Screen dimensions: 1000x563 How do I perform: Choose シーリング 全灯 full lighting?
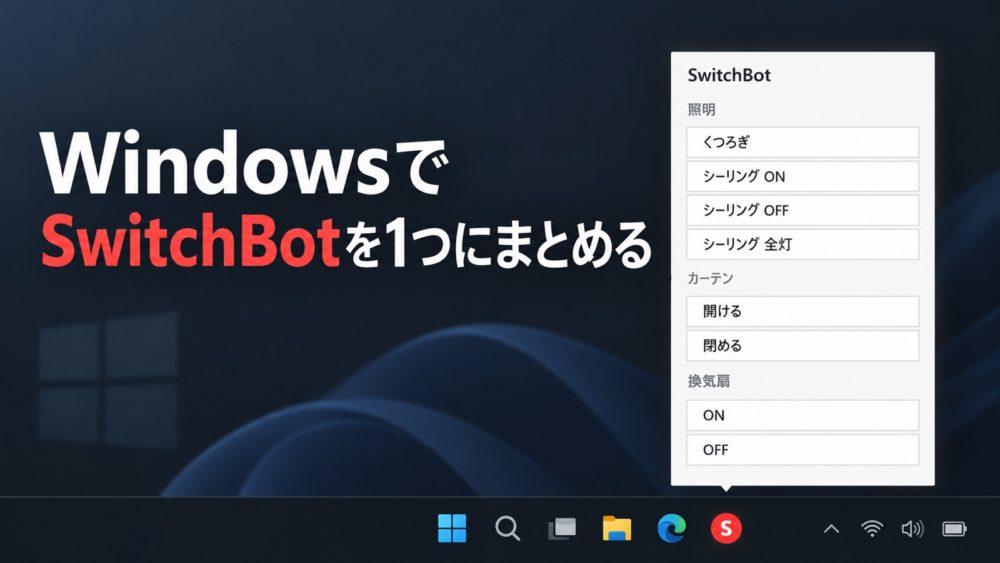coord(802,244)
